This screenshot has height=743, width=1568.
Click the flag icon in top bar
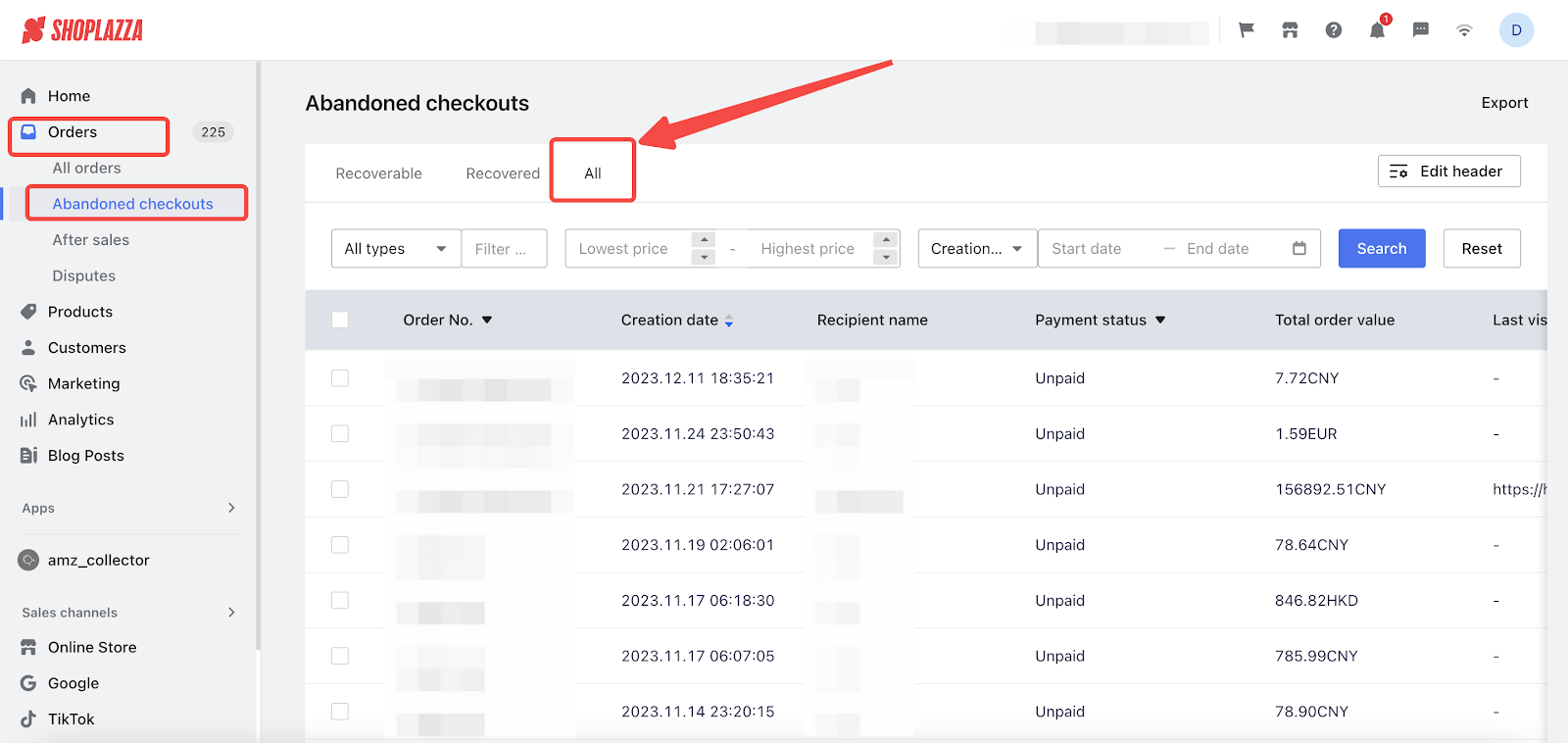point(1247,30)
